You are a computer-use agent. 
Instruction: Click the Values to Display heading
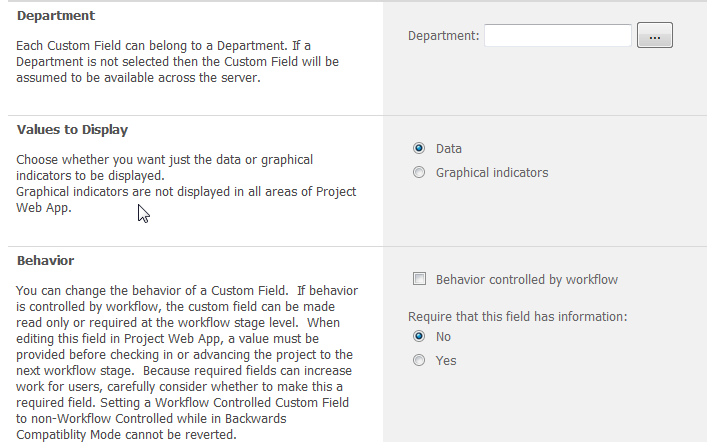pyautogui.click(x=72, y=130)
